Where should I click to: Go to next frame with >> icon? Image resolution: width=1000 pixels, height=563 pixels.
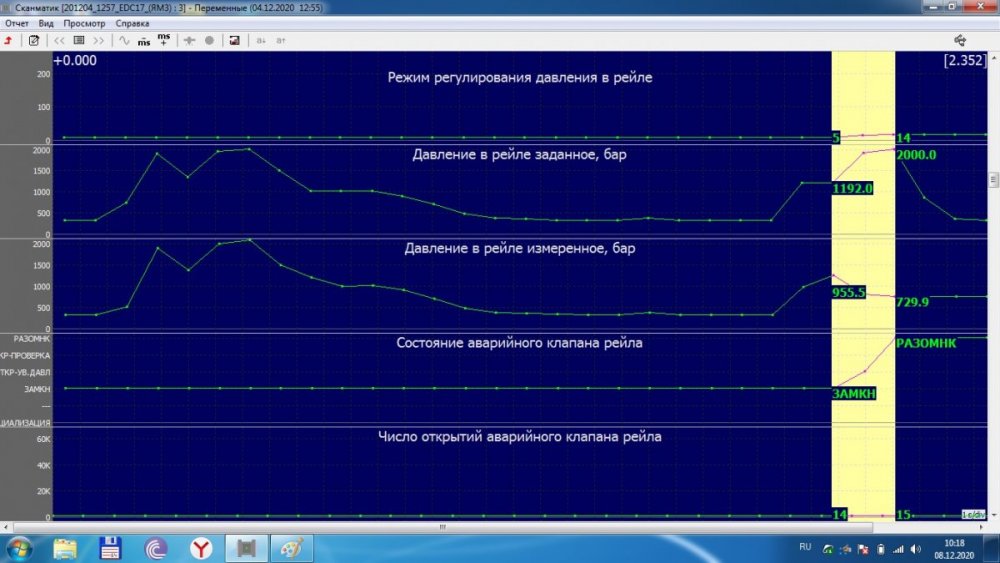[x=98, y=40]
